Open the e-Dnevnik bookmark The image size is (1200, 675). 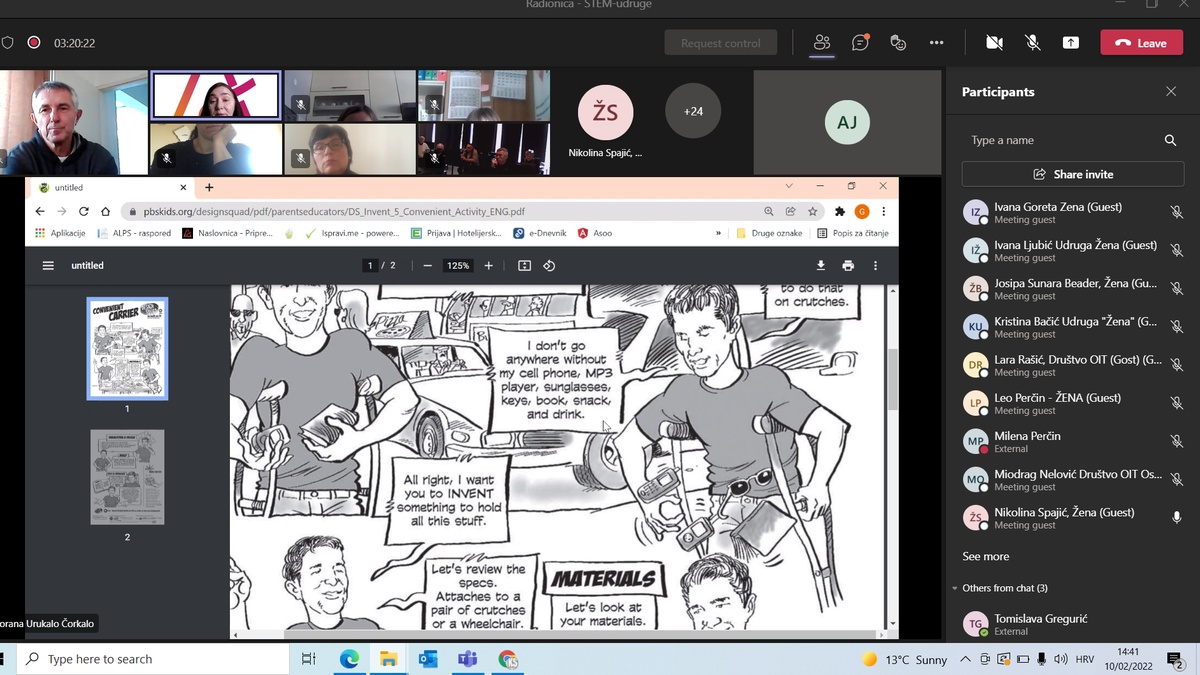click(x=540, y=233)
